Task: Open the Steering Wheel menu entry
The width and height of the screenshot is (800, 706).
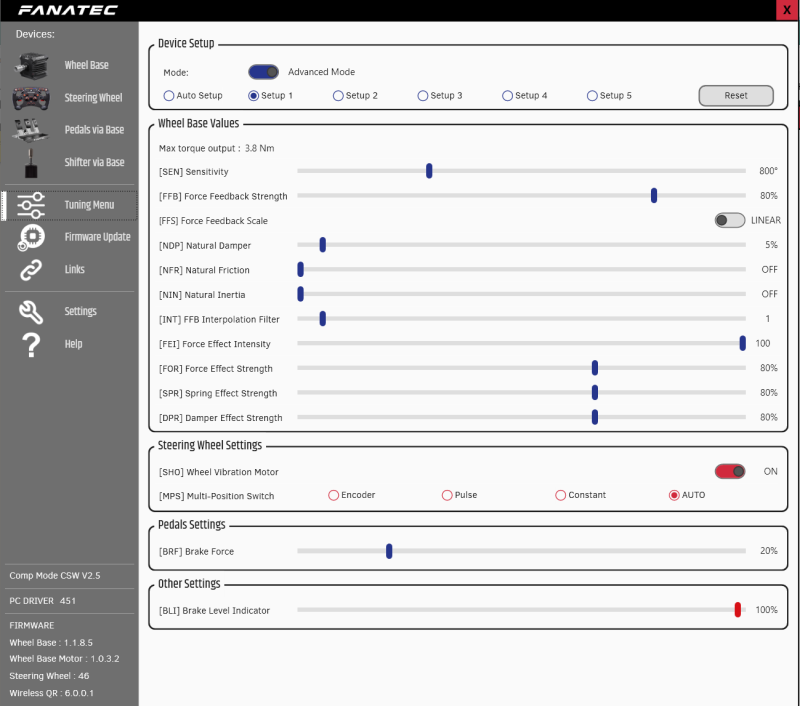Action: 93,97
